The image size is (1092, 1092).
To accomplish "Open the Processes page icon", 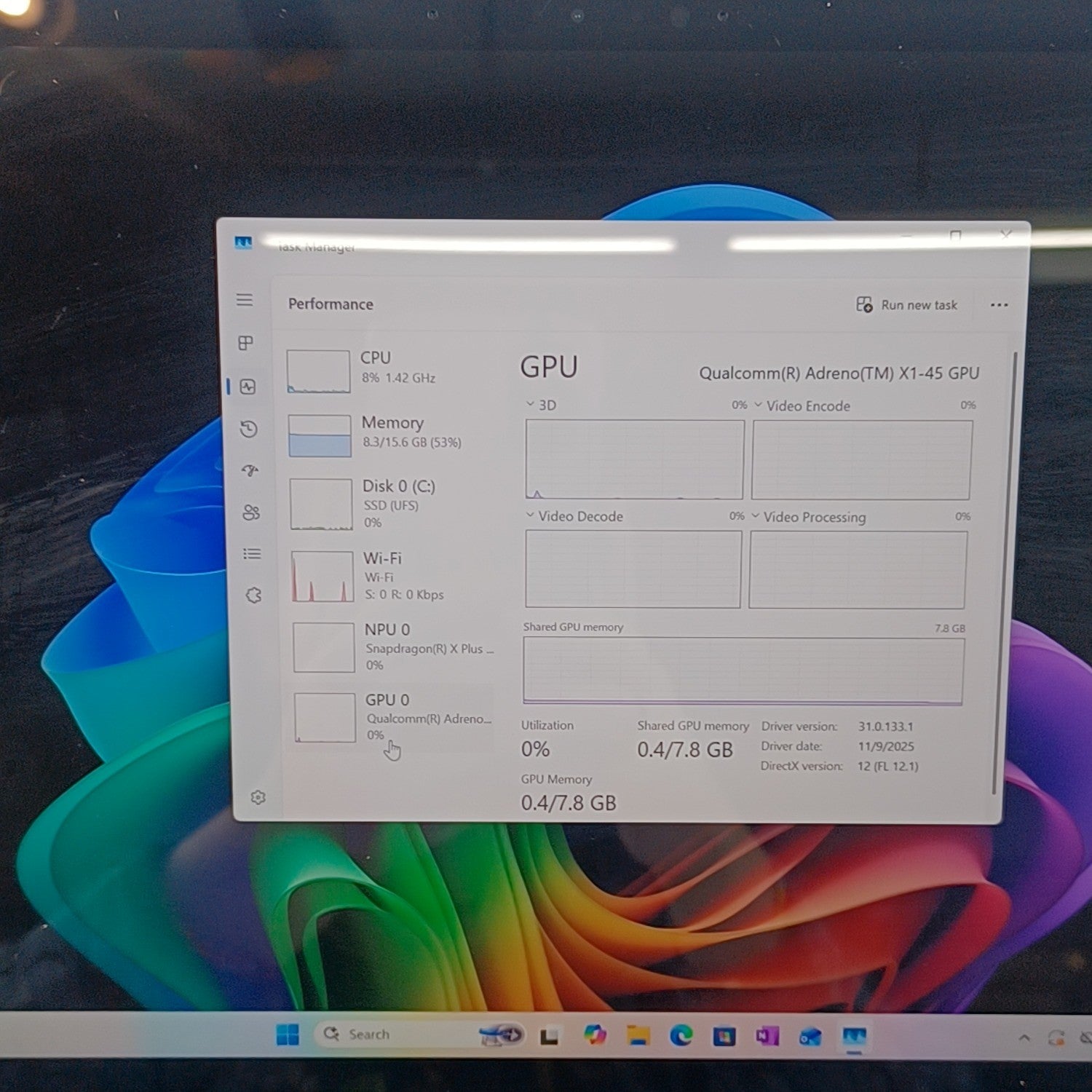I will click(246, 343).
